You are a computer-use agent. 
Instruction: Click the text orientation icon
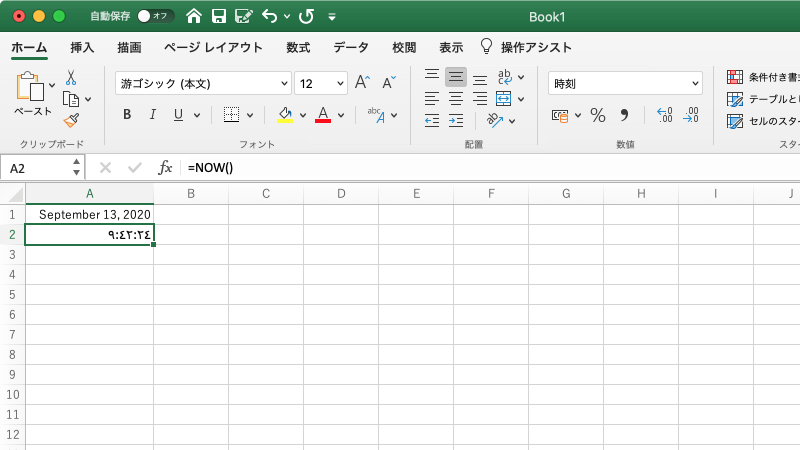point(495,120)
